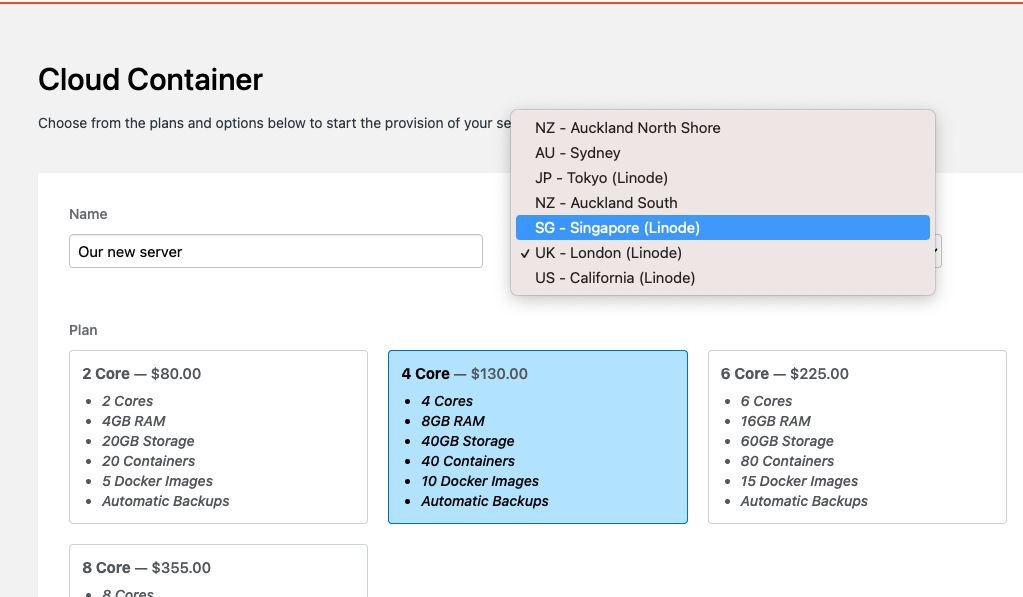
Task: Click the 10 Docker Images list item
Action: point(480,481)
